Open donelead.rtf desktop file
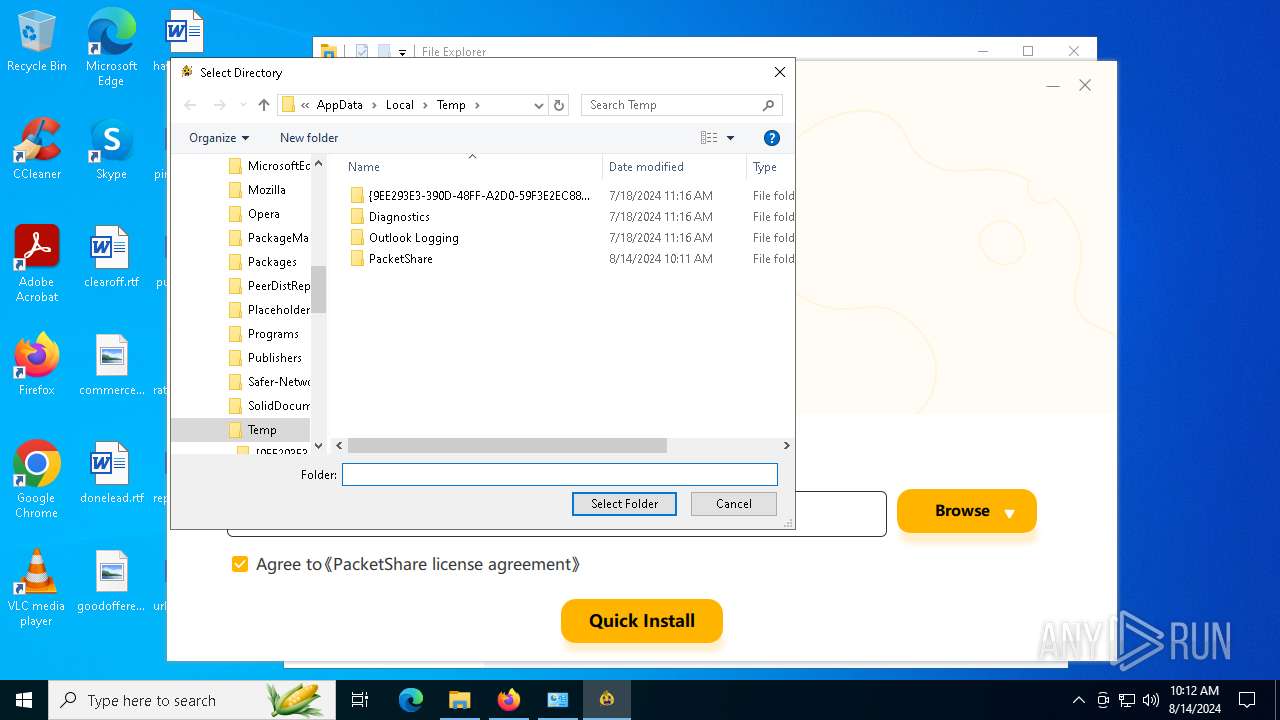This screenshot has width=1280, height=720. 111,473
